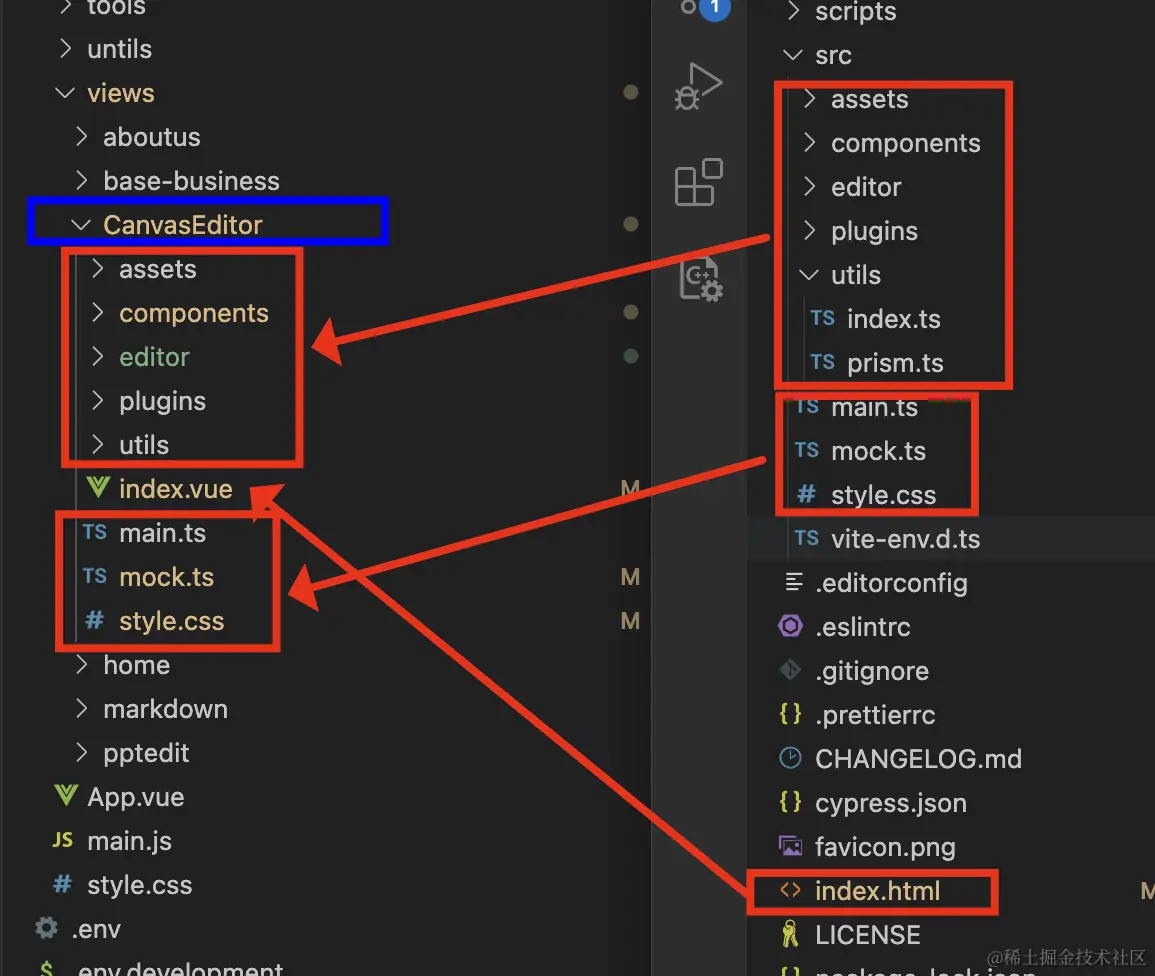Click the clock icon next to CHANGELOG.md
The width and height of the screenshot is (1155, 976).
point(790,758)
